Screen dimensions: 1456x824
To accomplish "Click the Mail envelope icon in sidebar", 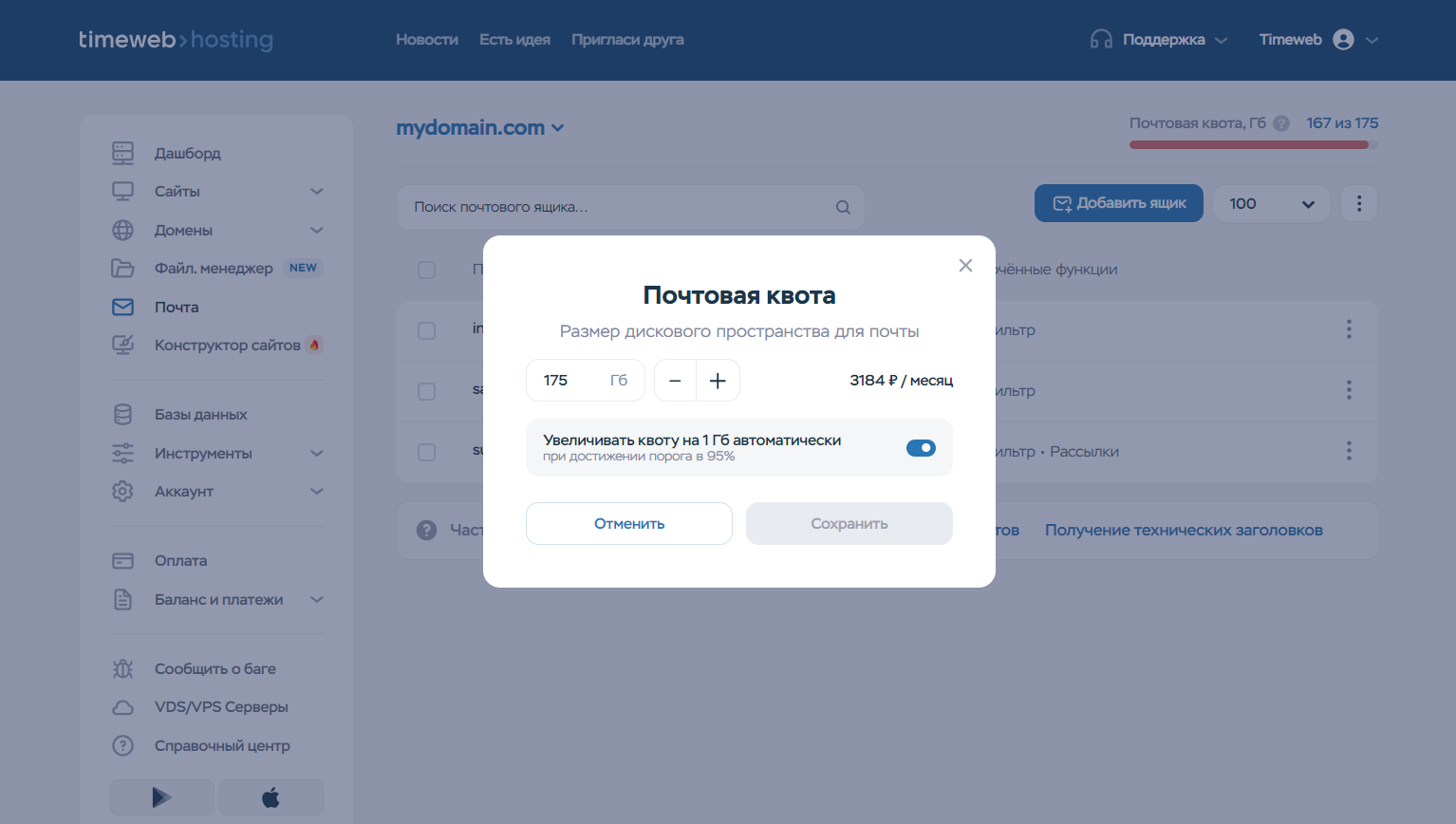I will [x=123, y=307].
